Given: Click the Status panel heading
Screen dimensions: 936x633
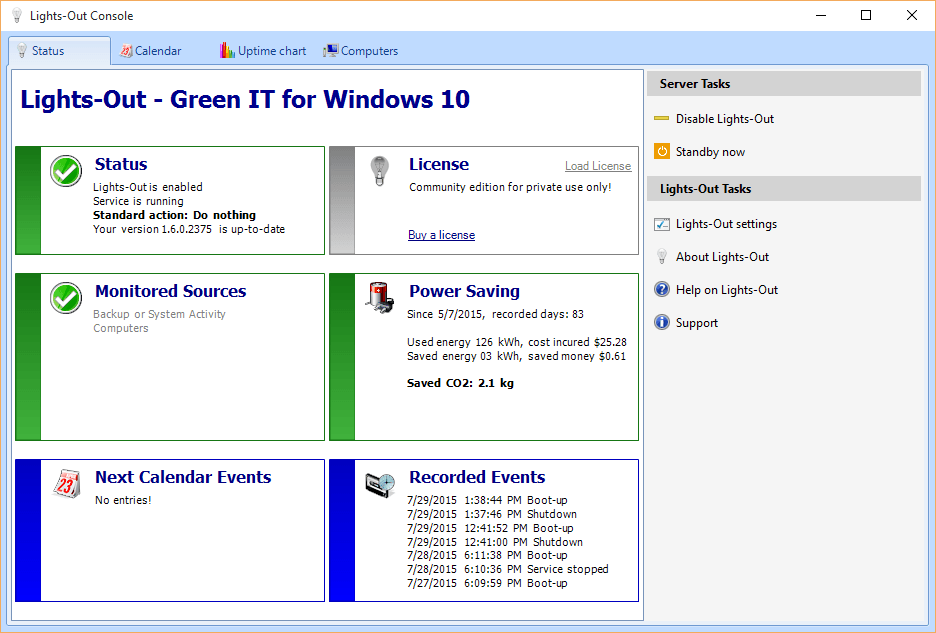Looking at the screenshot, I should 121,164.
